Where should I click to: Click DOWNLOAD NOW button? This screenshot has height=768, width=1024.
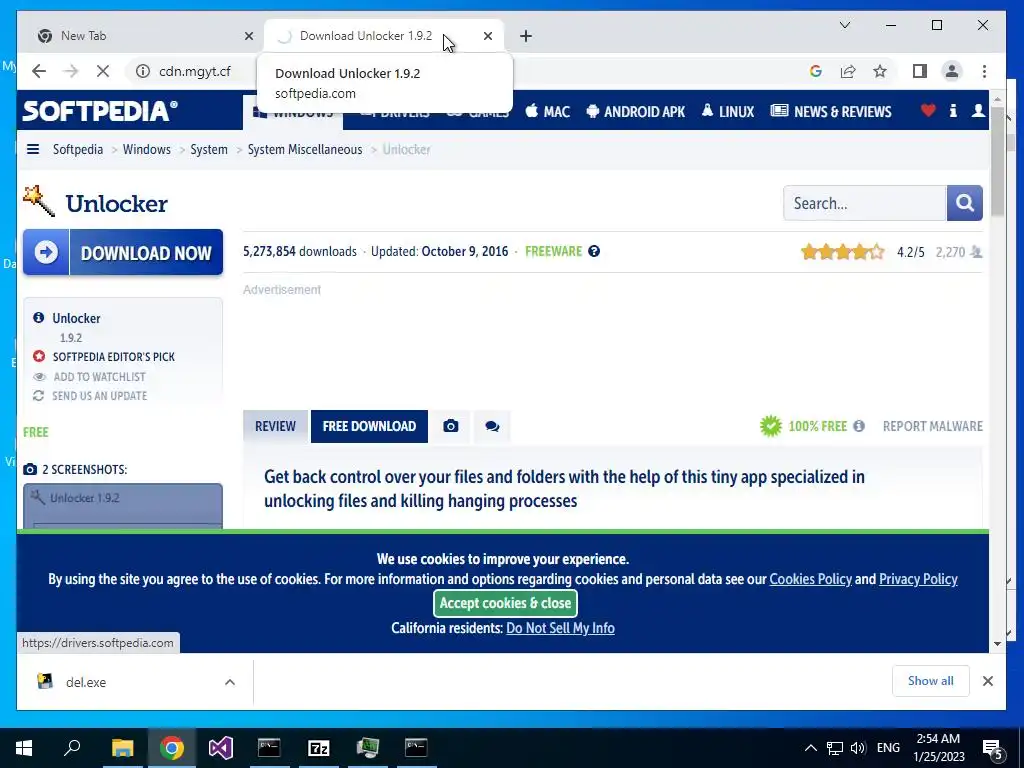click(x=123, y=252)
